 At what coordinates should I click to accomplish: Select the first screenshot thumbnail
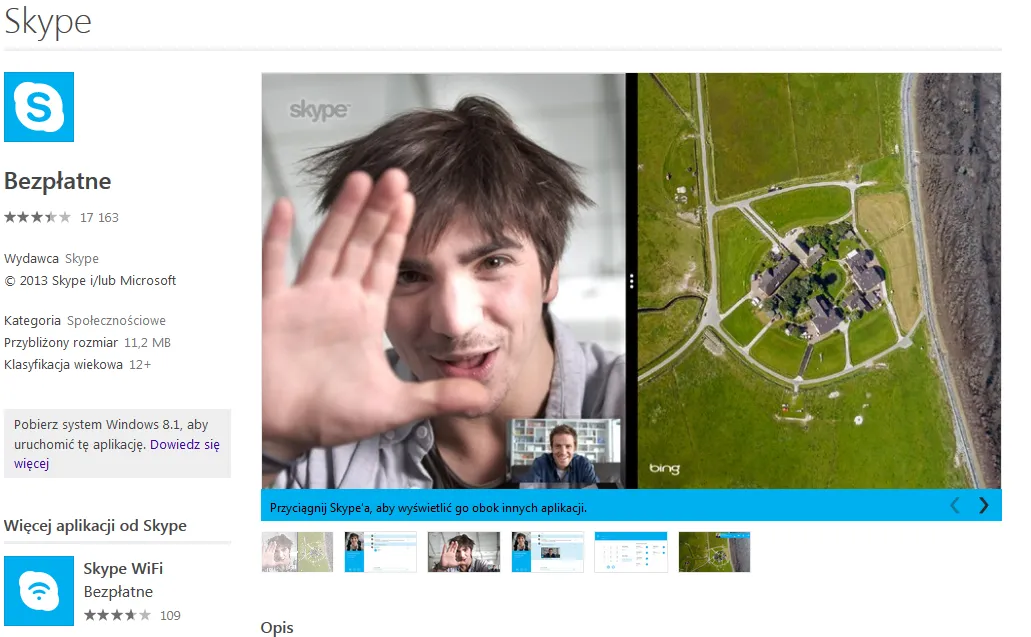[x=297, y=552]
